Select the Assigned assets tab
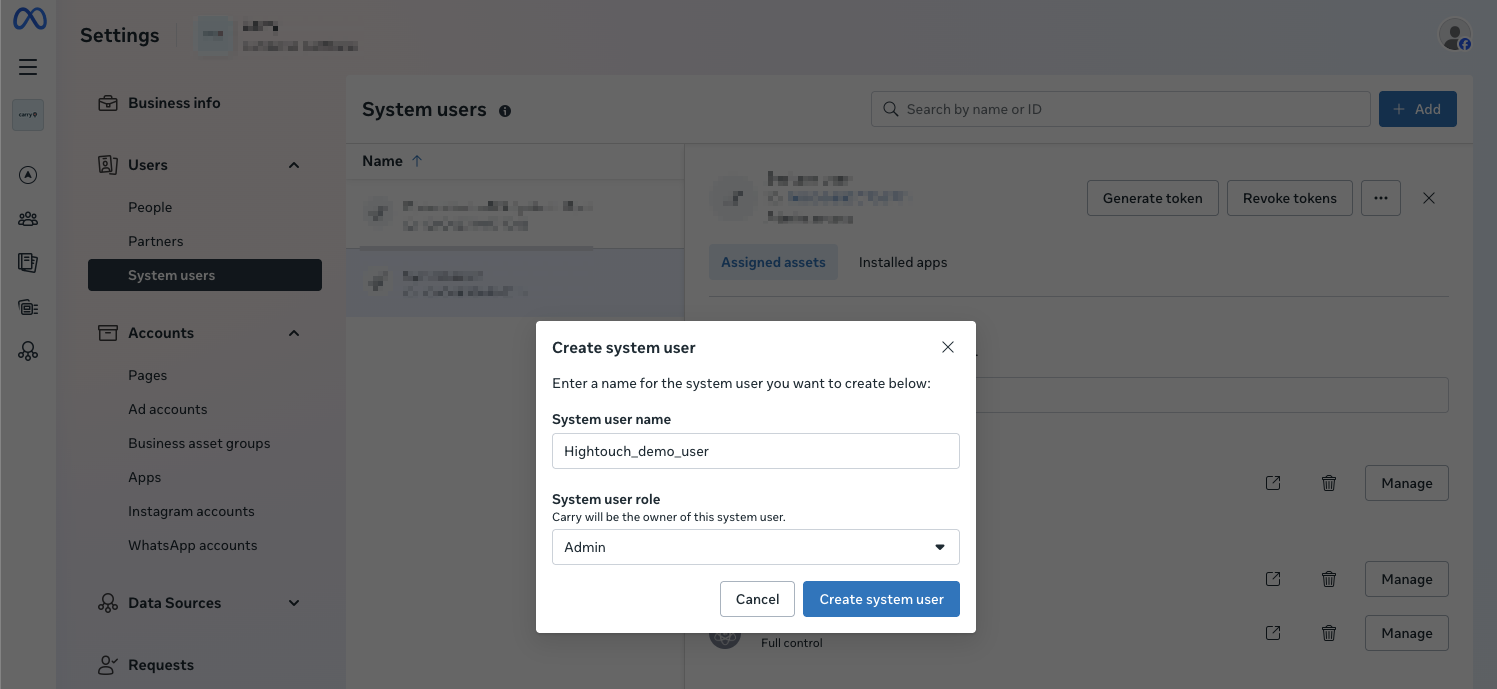The height and width of the screenshot is (689, 1497). point(773,262)
